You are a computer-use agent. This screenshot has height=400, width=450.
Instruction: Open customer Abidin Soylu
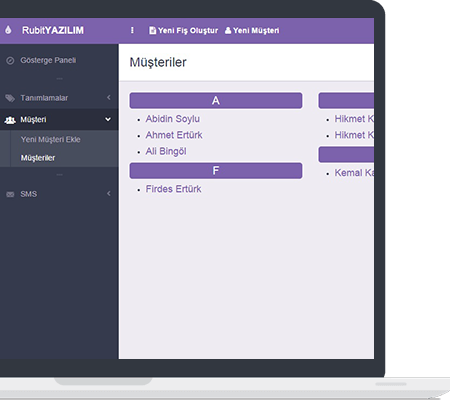point(173,119)
